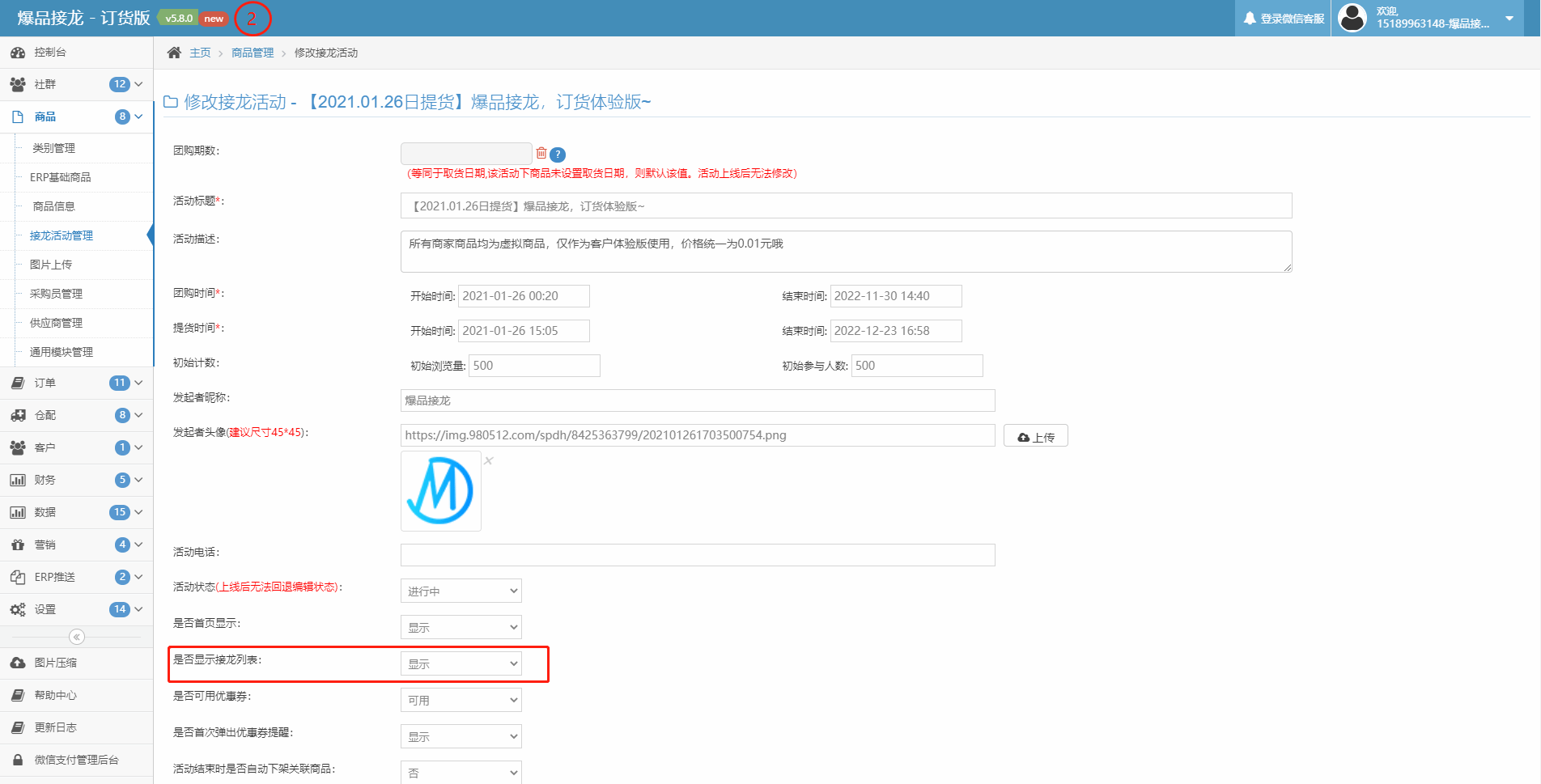Open 图片上传 submenu item

point(51,265)
